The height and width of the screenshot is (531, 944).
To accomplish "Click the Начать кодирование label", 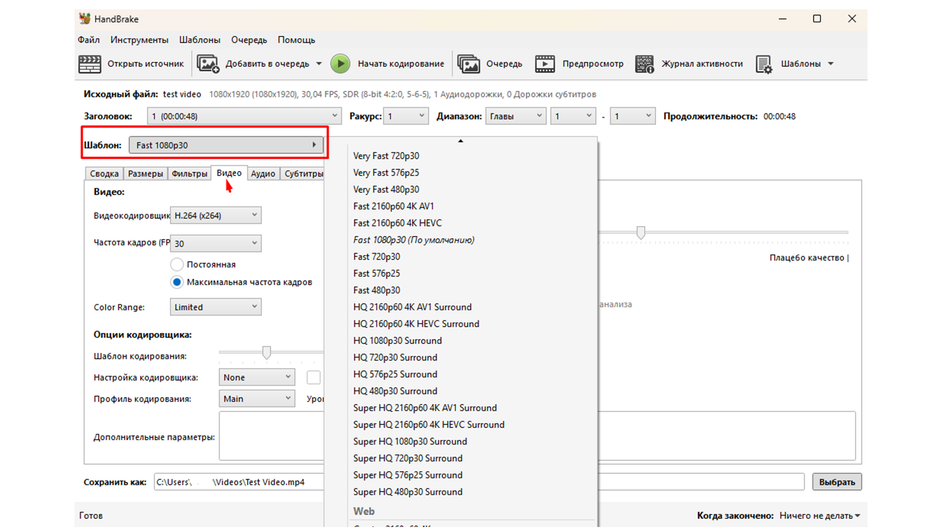I will [x=401, y=64].
